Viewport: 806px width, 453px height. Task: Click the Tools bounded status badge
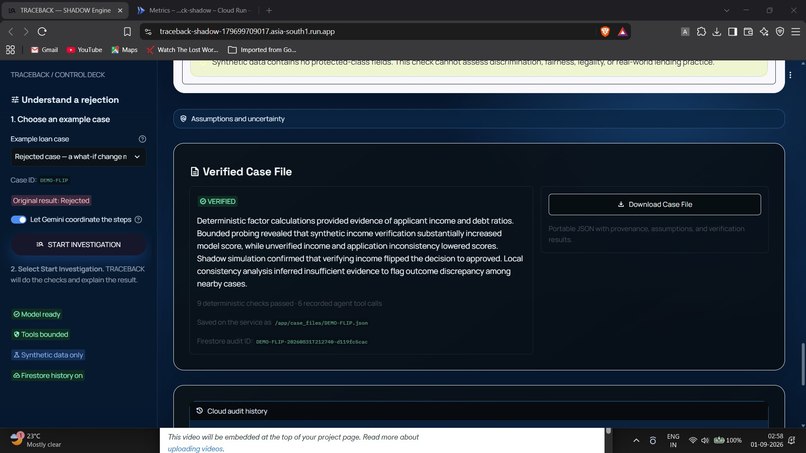click(41, 334)
